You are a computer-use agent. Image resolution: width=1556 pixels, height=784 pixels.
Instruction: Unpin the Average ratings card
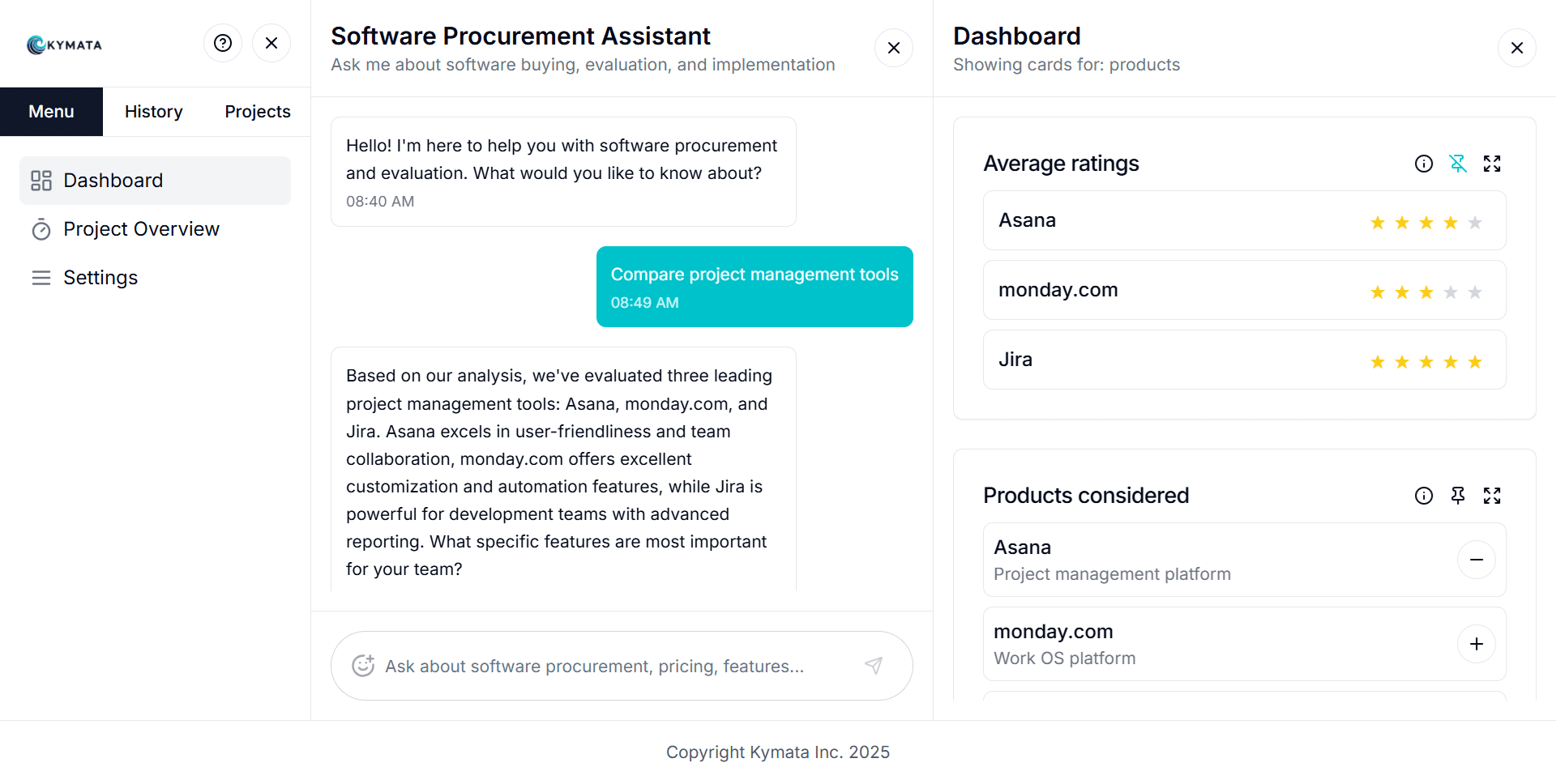pos(1458,164)
